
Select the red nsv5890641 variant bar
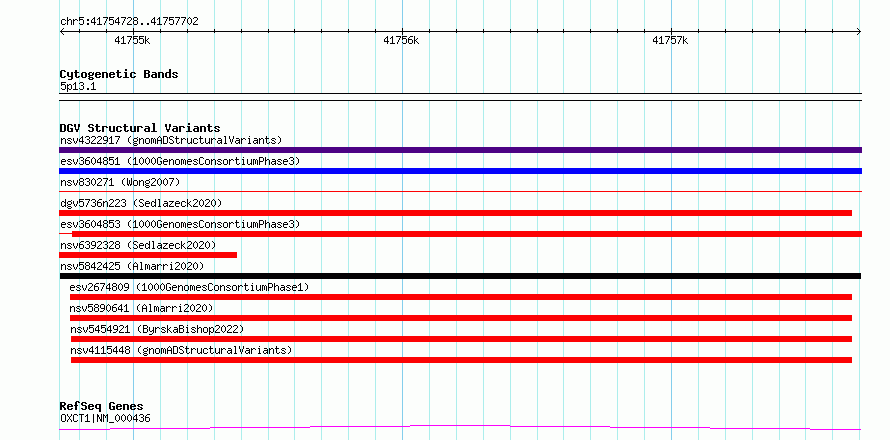pos(461,318)
